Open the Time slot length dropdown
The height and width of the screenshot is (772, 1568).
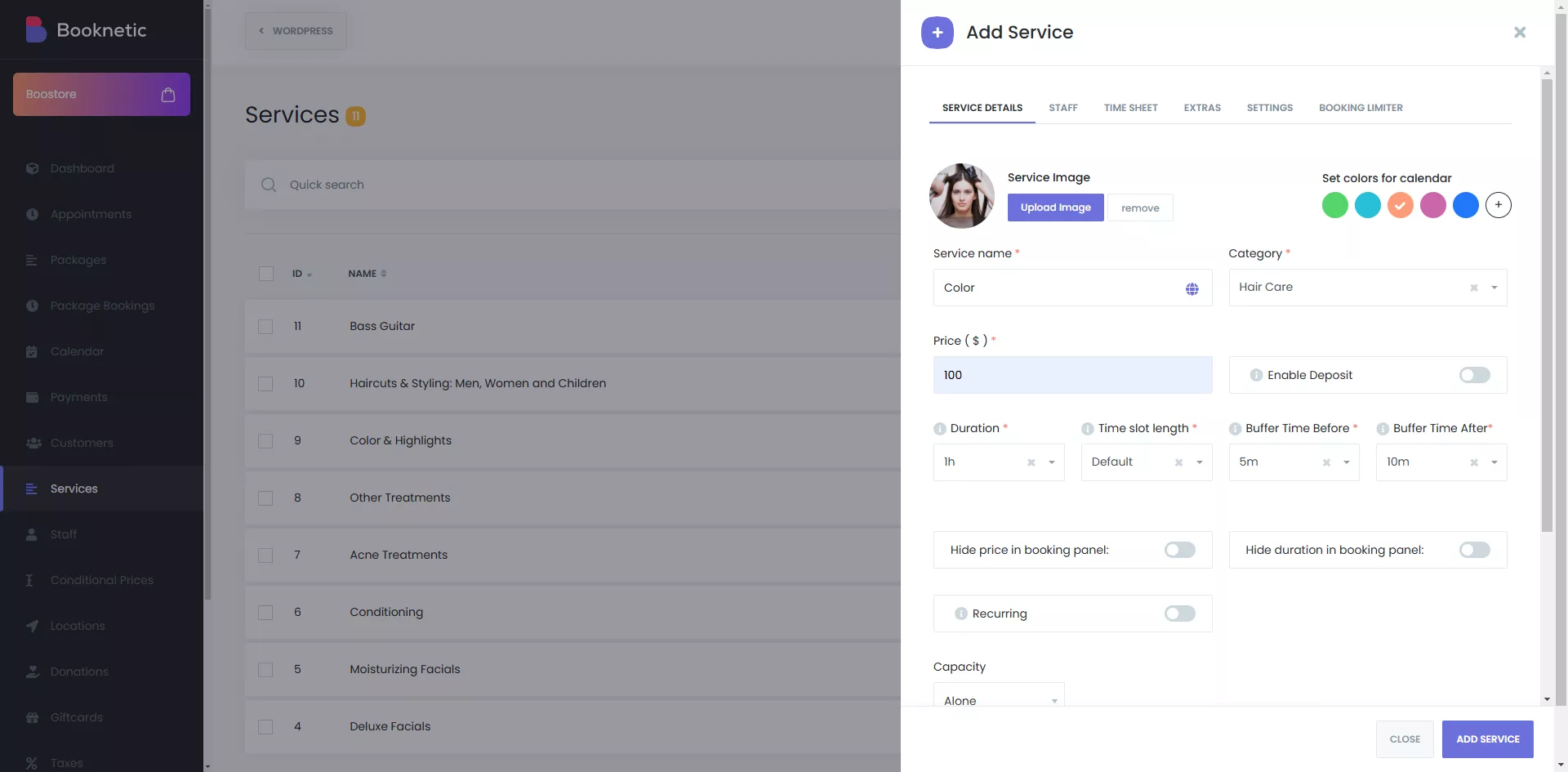coord(1199,462)
